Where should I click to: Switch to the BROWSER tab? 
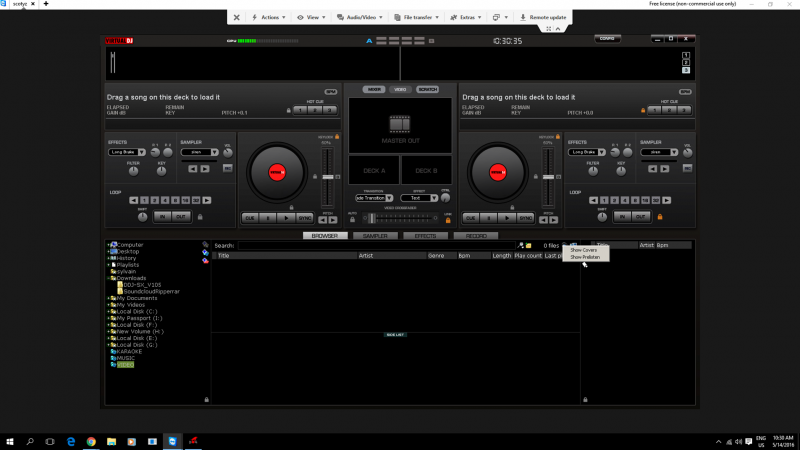[325, 236]
